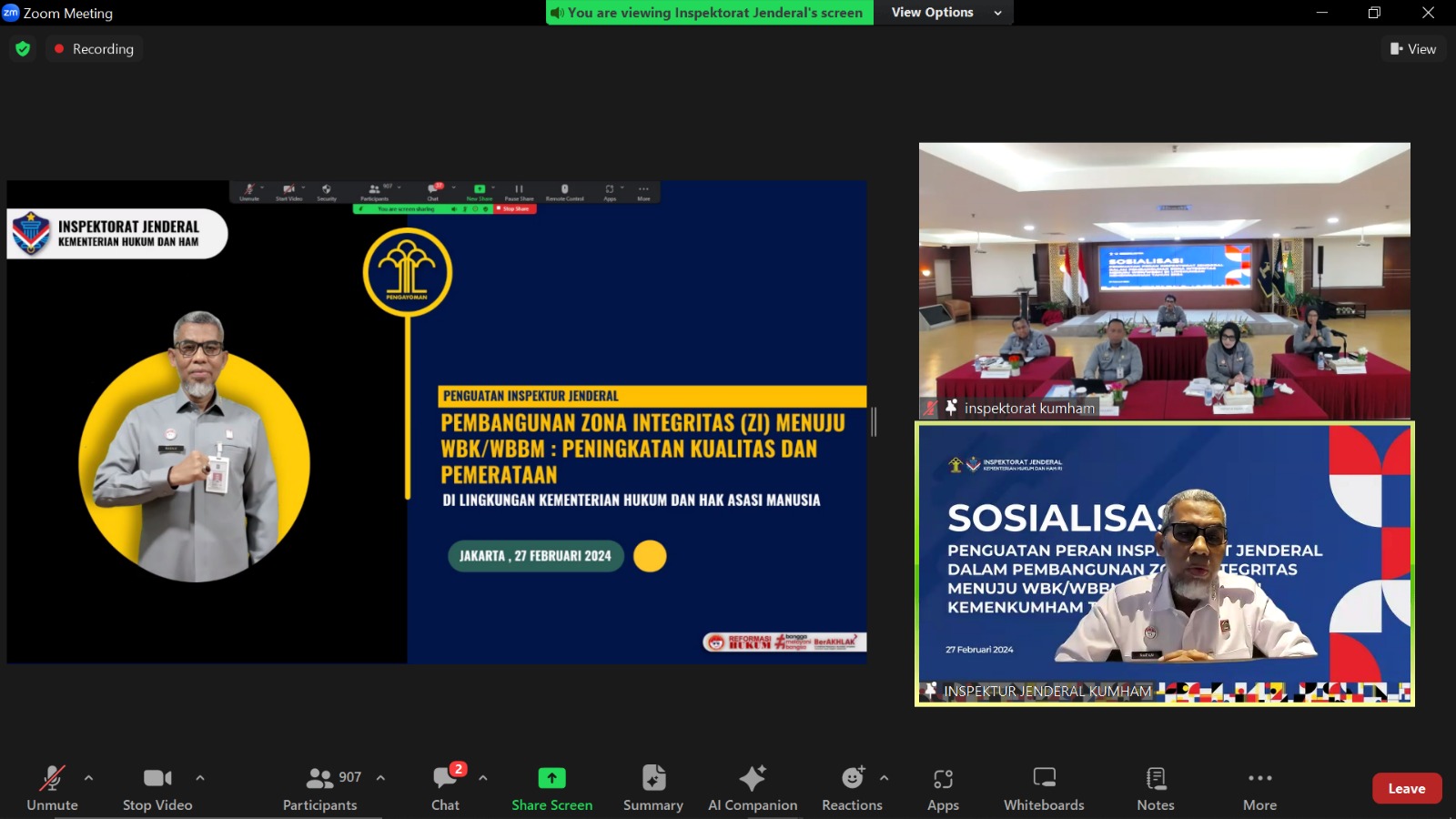The width and height of the screenshot is (1456, 819).
Task: Expand audio options arrow beside Unmute
Action: click(88, 778)
